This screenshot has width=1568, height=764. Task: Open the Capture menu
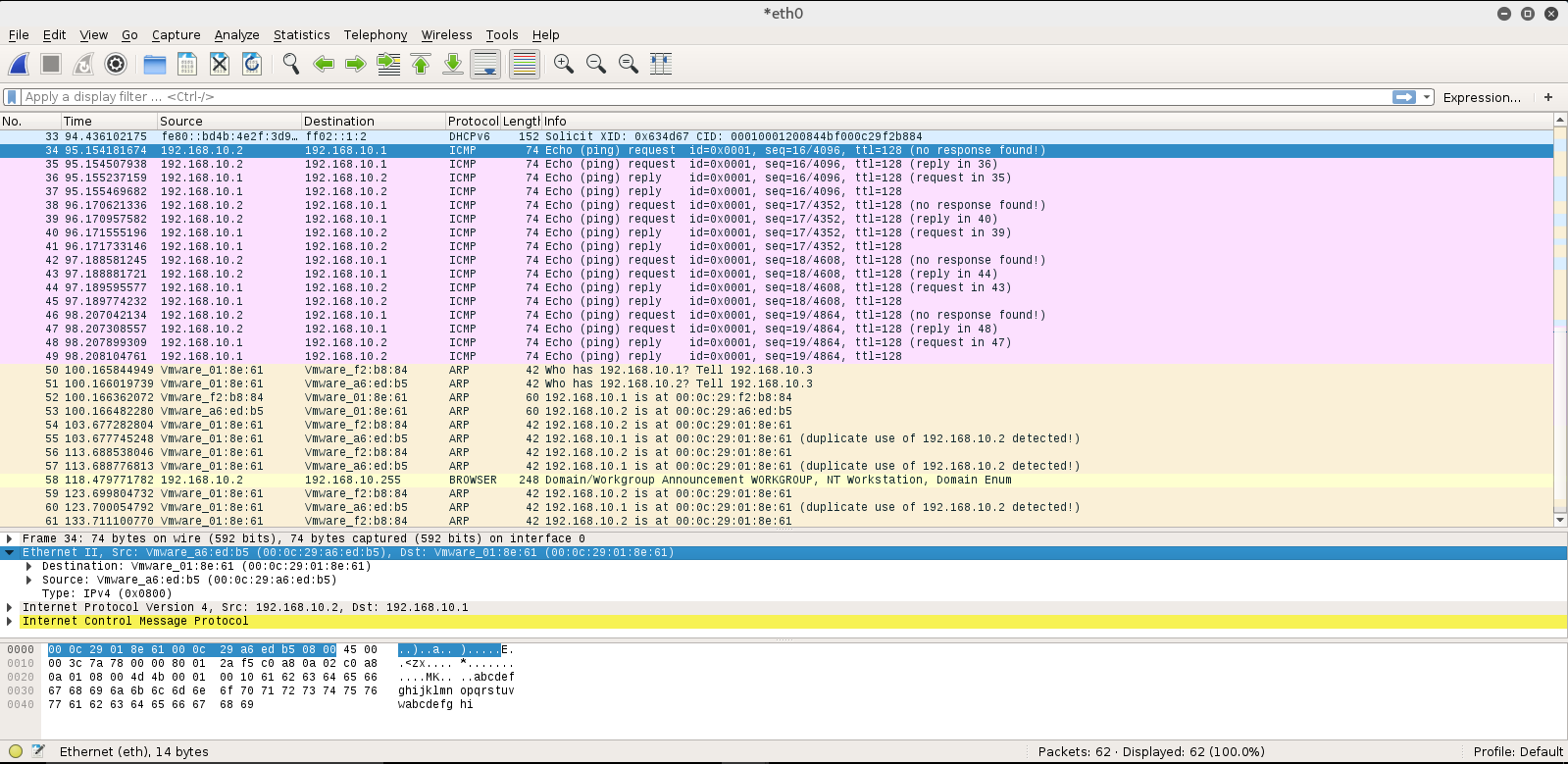click(176, 34)
